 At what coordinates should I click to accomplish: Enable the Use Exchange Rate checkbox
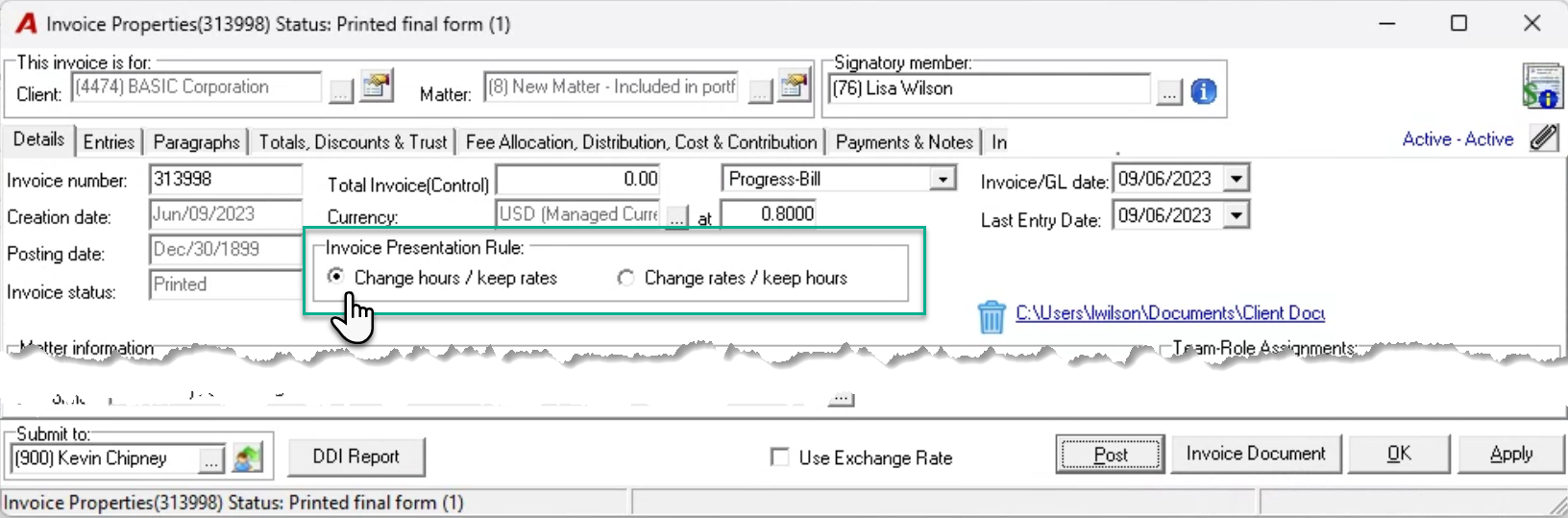coord(780,457)
